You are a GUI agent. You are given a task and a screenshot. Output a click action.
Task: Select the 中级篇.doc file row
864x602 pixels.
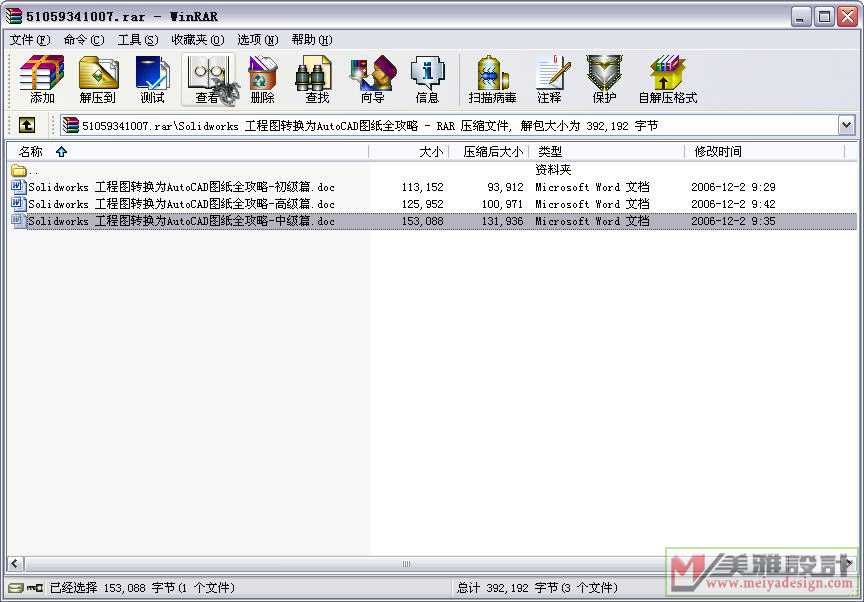tap(433, 221)
